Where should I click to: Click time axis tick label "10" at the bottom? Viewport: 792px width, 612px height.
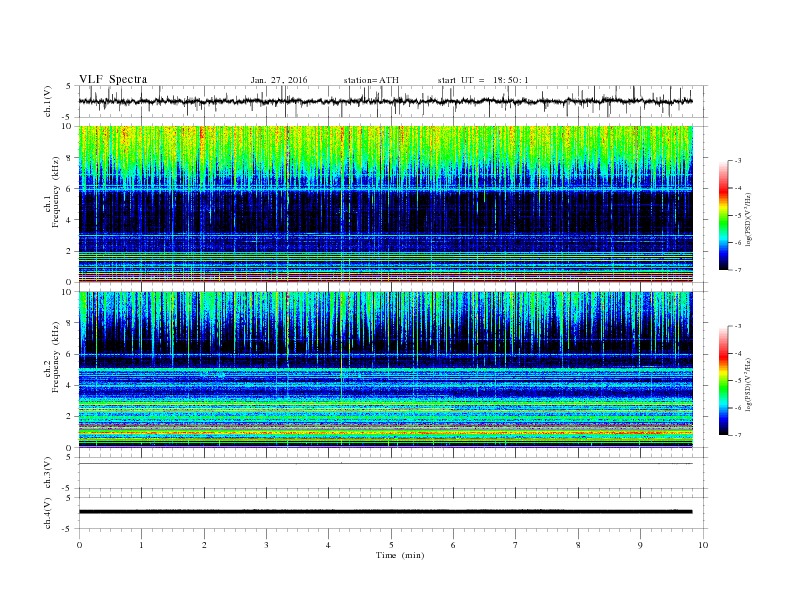coord(703,545)
